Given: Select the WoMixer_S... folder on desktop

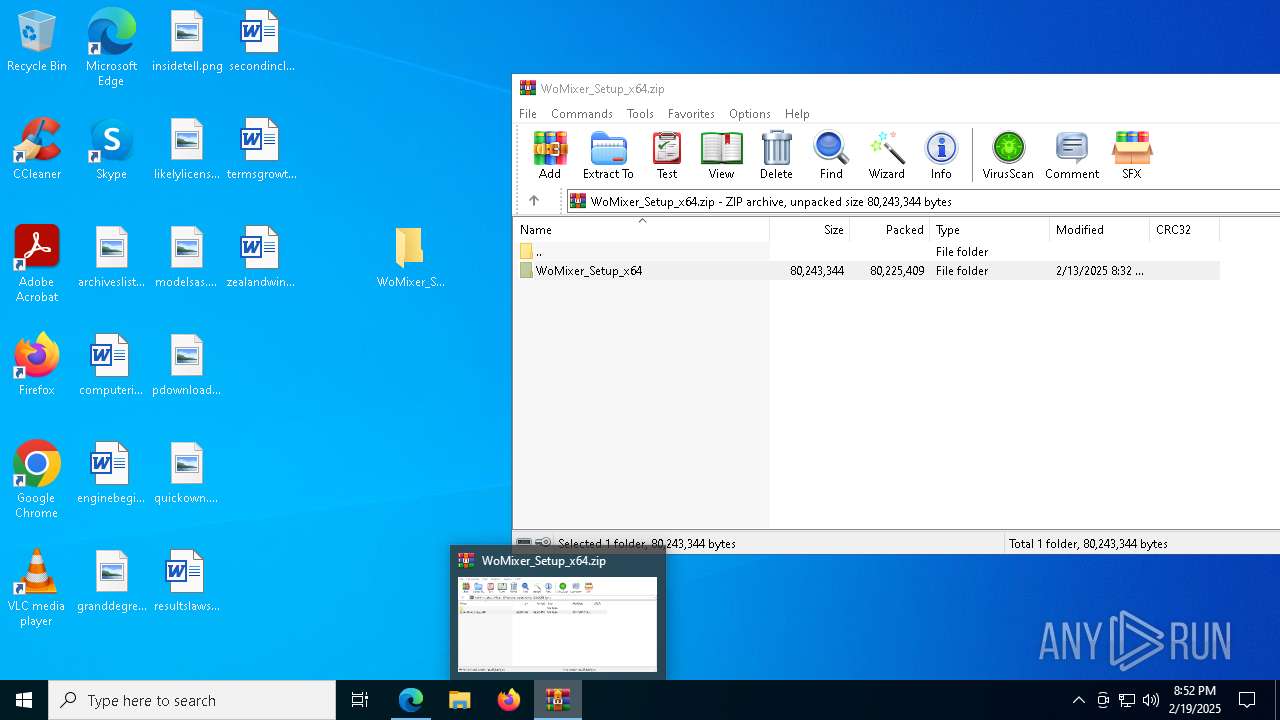Looking at the screenshot, I should 410,258.
